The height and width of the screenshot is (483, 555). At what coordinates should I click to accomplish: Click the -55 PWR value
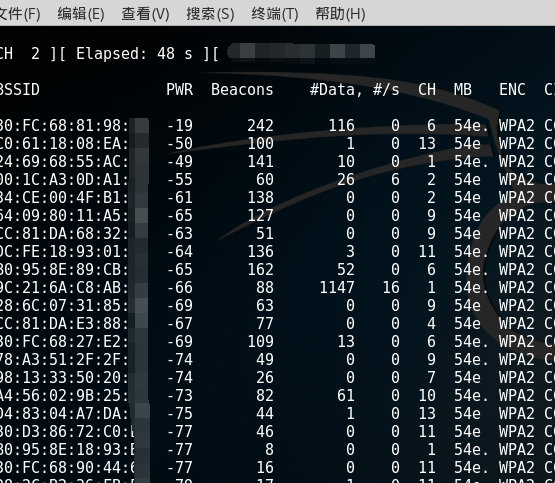[x=180, y=180]
